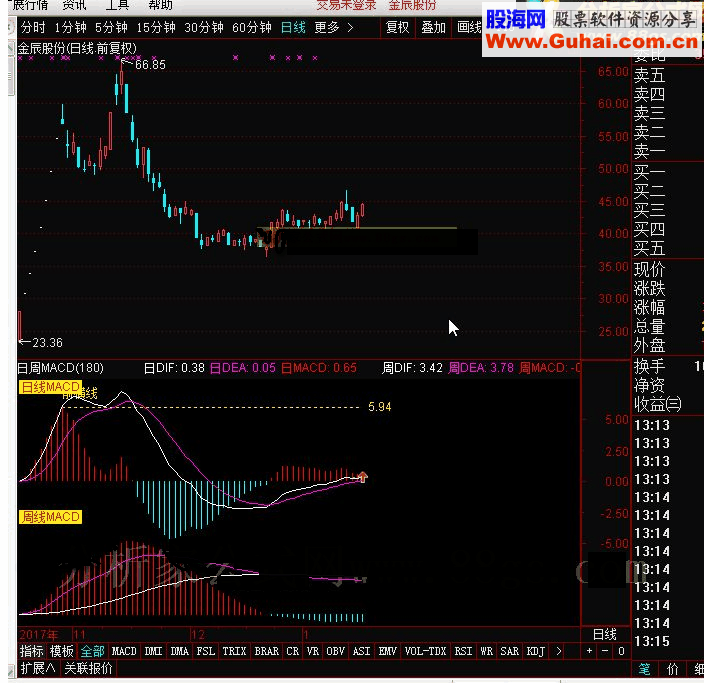Choose the BRAR indicator
The width and height of the screenshot is (704, 683).
[267, 651]
